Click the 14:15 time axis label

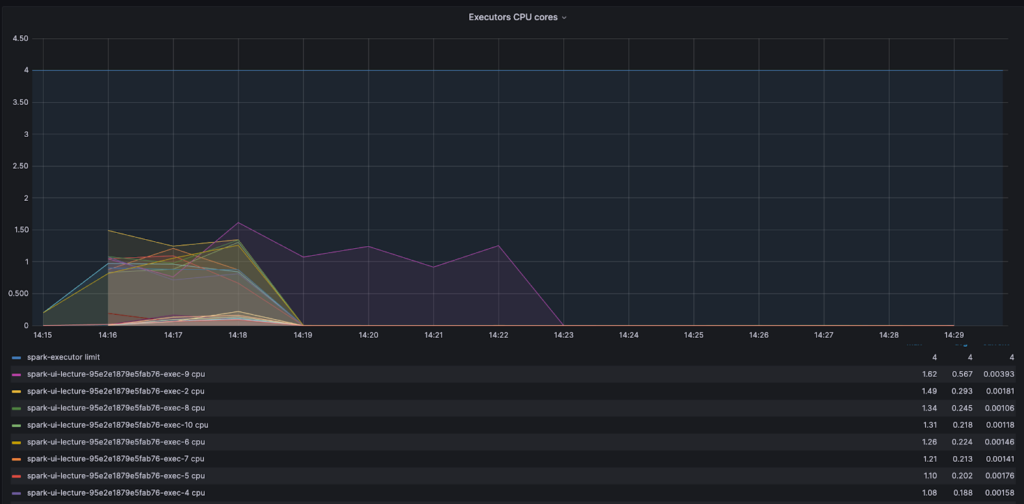click(x=42, y=335)
